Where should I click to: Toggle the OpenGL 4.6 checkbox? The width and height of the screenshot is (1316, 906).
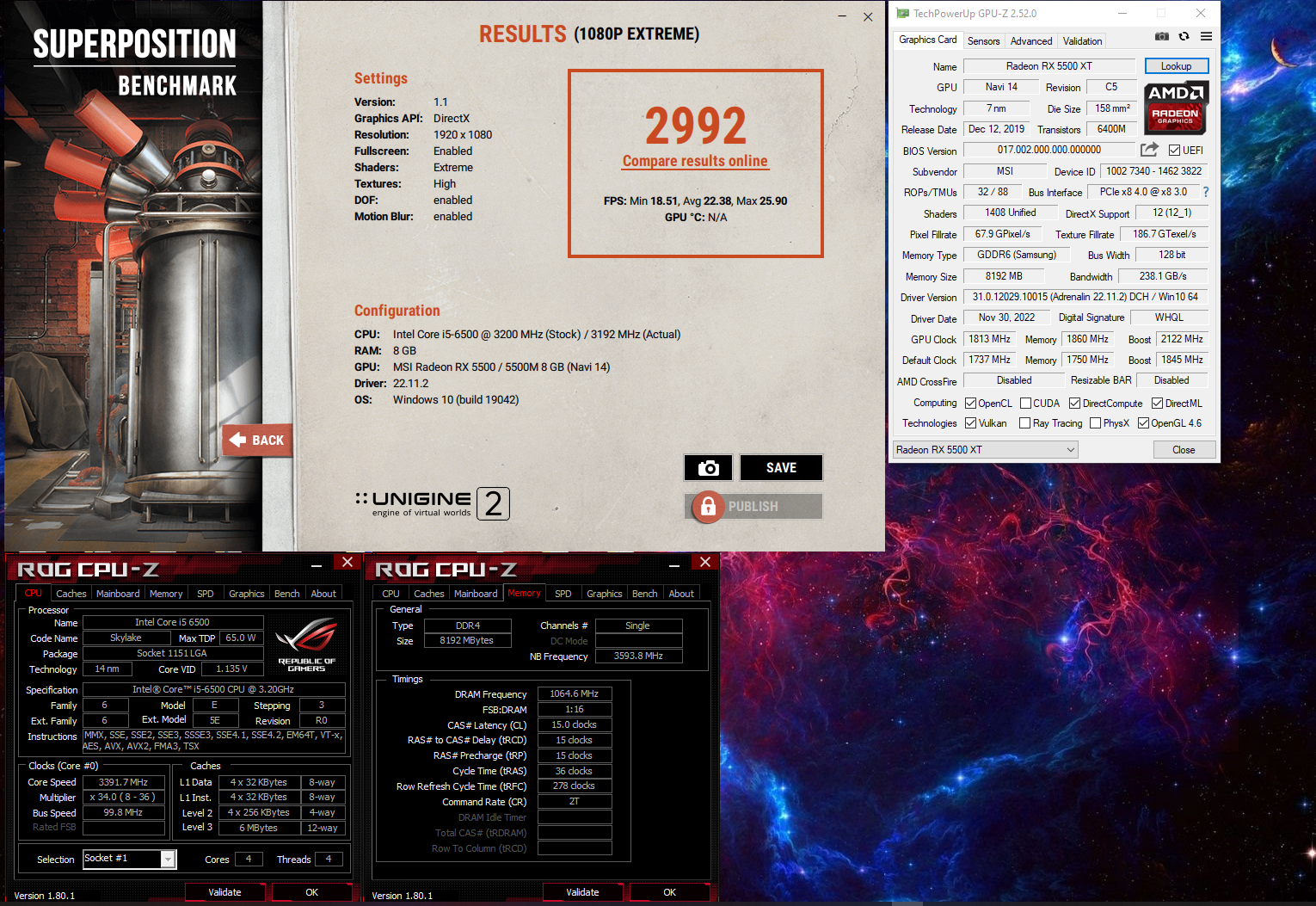[1143, 423]
